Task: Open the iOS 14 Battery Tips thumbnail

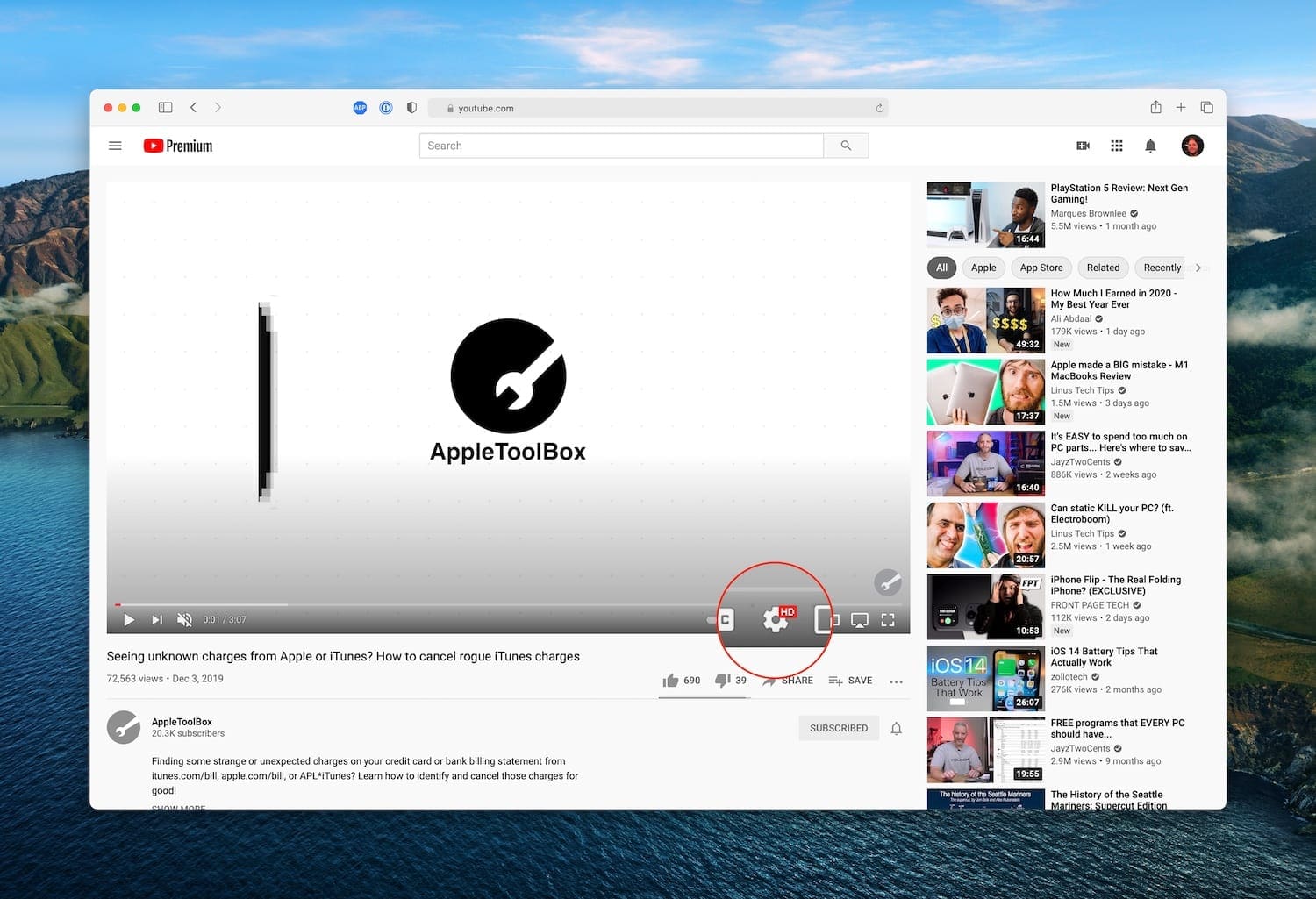Action: tap(986, 678)
